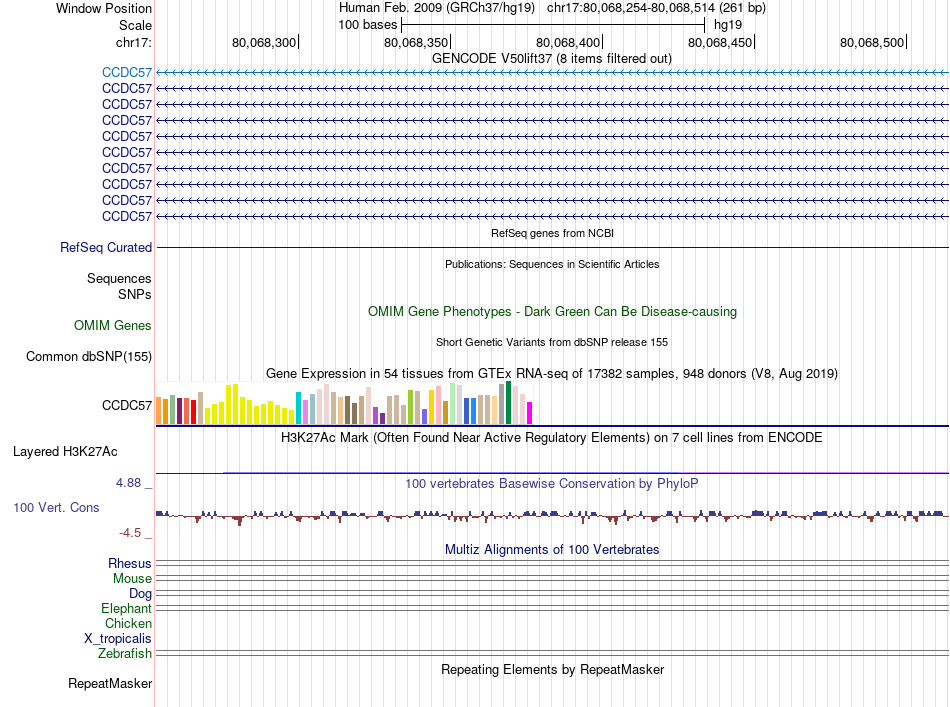Open the Gene Expression in 54 tissues GTEx title
The width and height of the screenshot is (950, 707).
pos(552,373)
